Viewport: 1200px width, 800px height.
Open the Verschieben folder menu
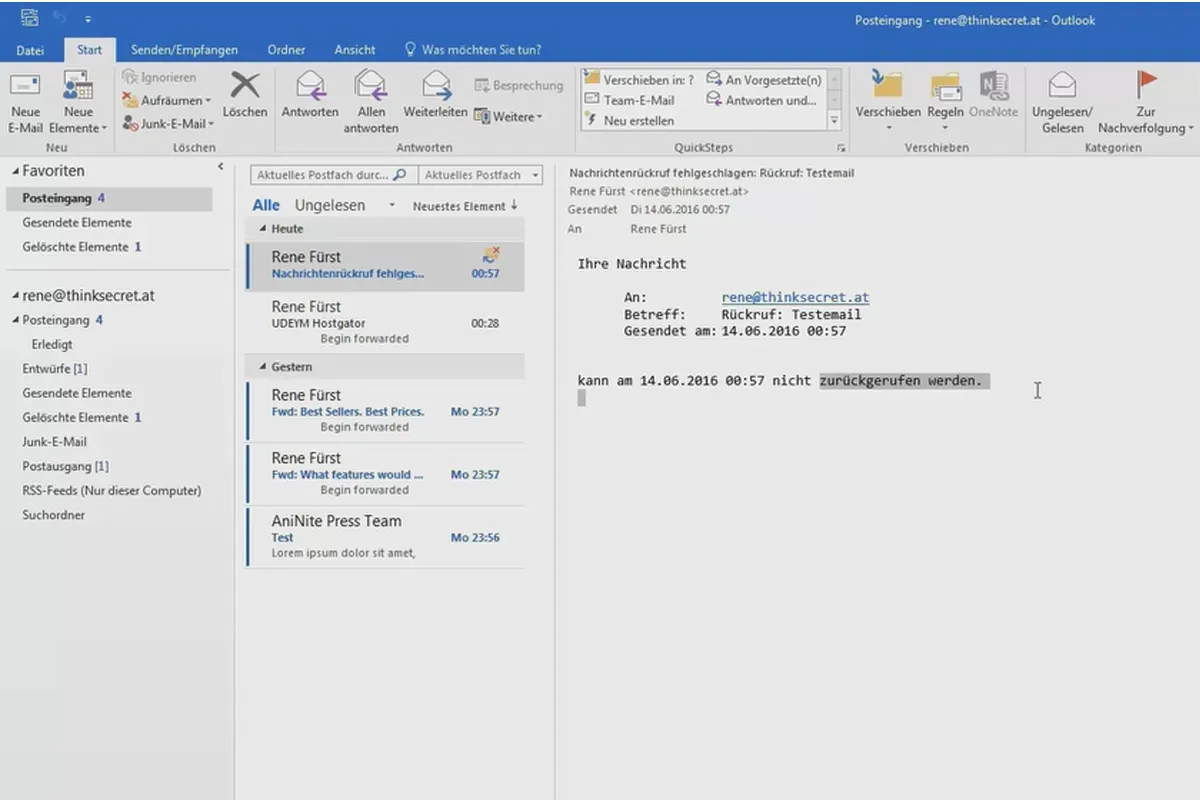click(888, 101)
